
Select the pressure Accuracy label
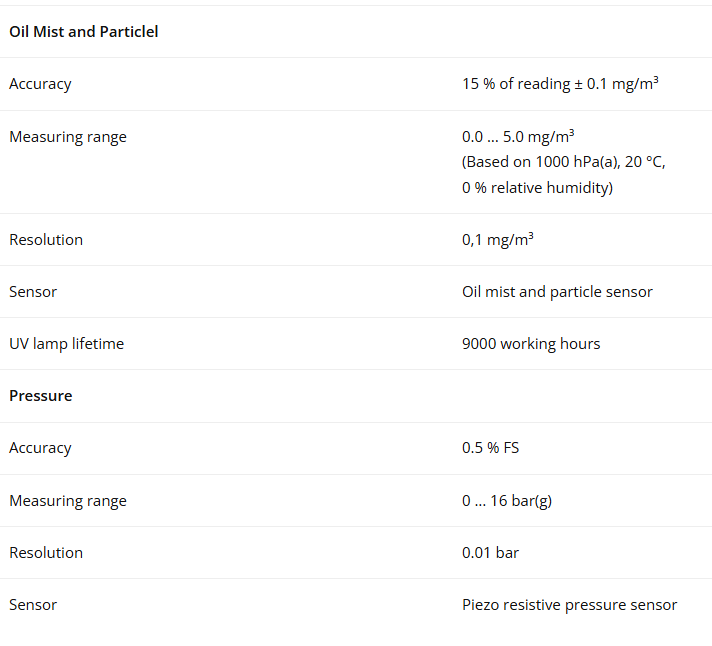[40, 448]
